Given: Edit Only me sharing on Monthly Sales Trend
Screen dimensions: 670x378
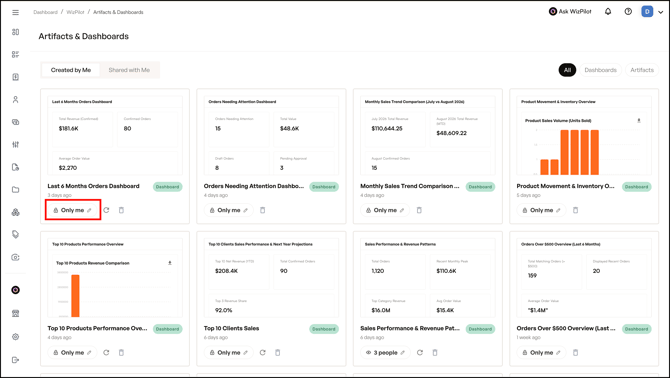Looking at the screenshot, I should (385, 210).
